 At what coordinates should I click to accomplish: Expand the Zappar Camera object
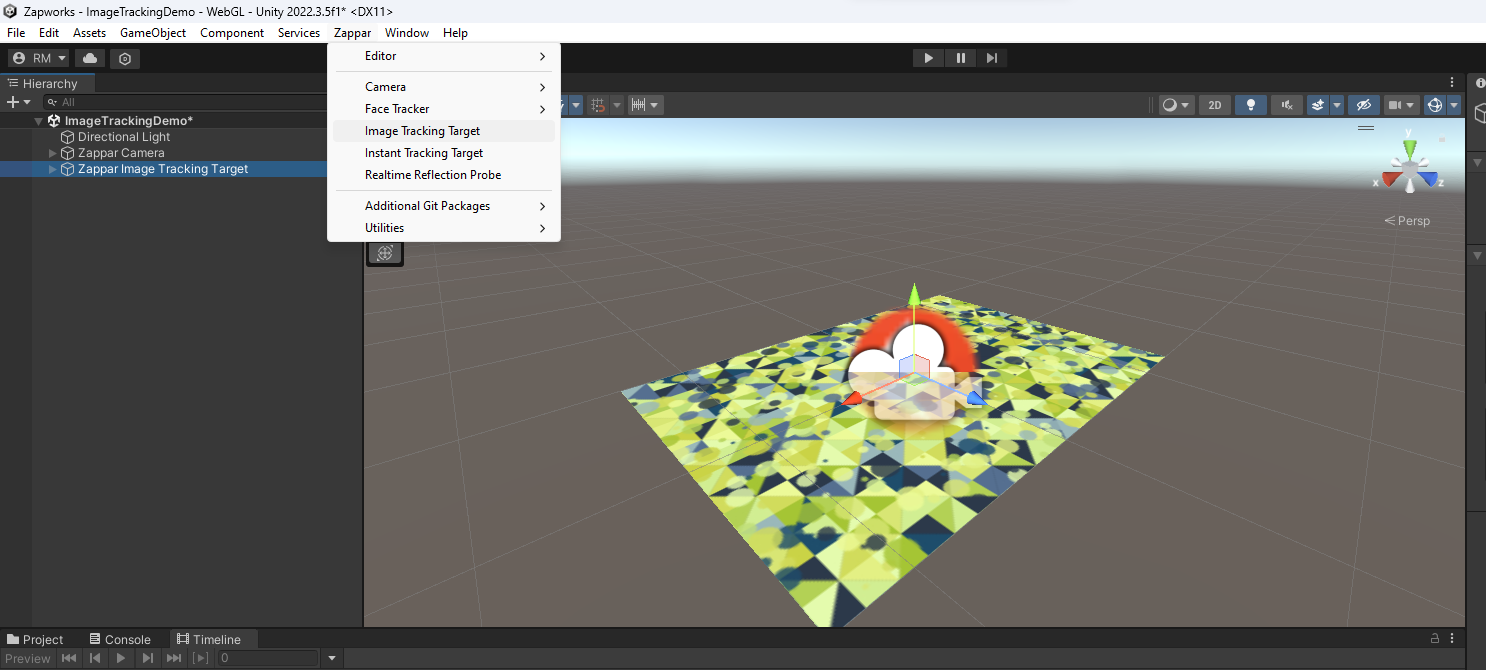point(53,153)
